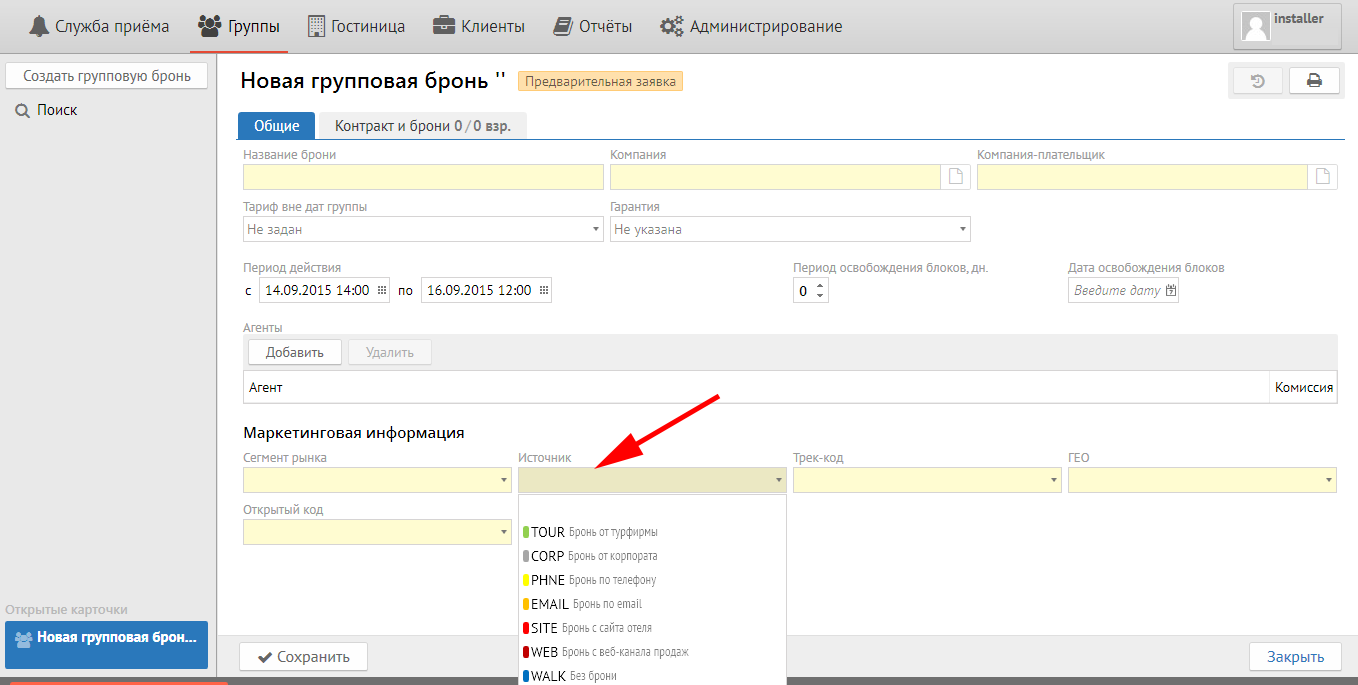Click document icon beside Компания-плательщик field
The image size is (1358, 685).
pyautogui.click(x=1323, y=177)
